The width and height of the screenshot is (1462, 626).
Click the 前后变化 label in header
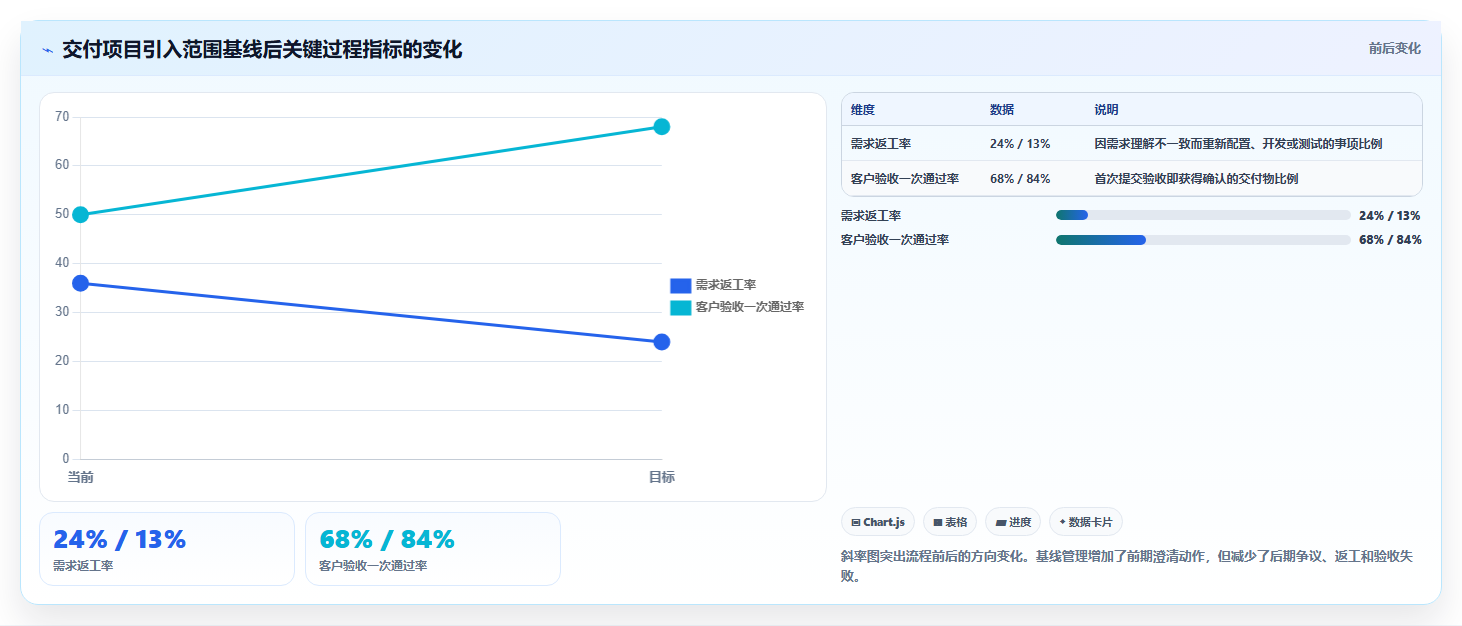point(1394,49)
